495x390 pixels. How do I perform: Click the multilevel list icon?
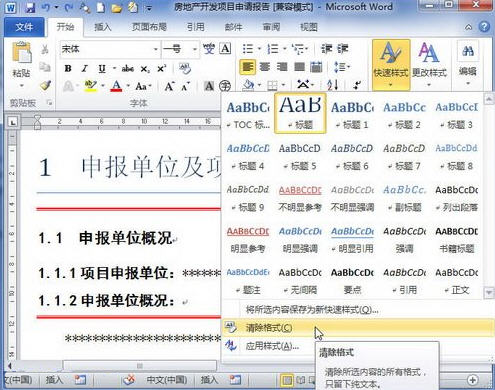pyautogui.click(x=299, y=49)
